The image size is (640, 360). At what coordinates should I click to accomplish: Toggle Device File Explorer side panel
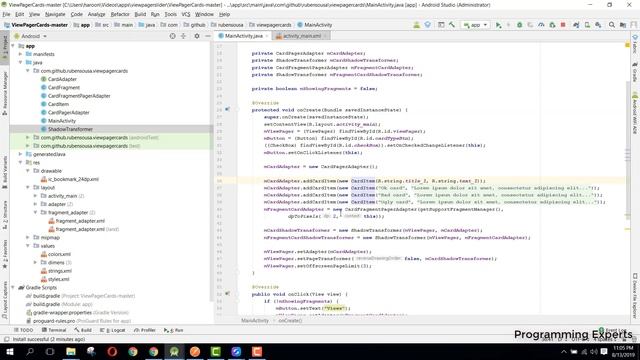(635, 296)
